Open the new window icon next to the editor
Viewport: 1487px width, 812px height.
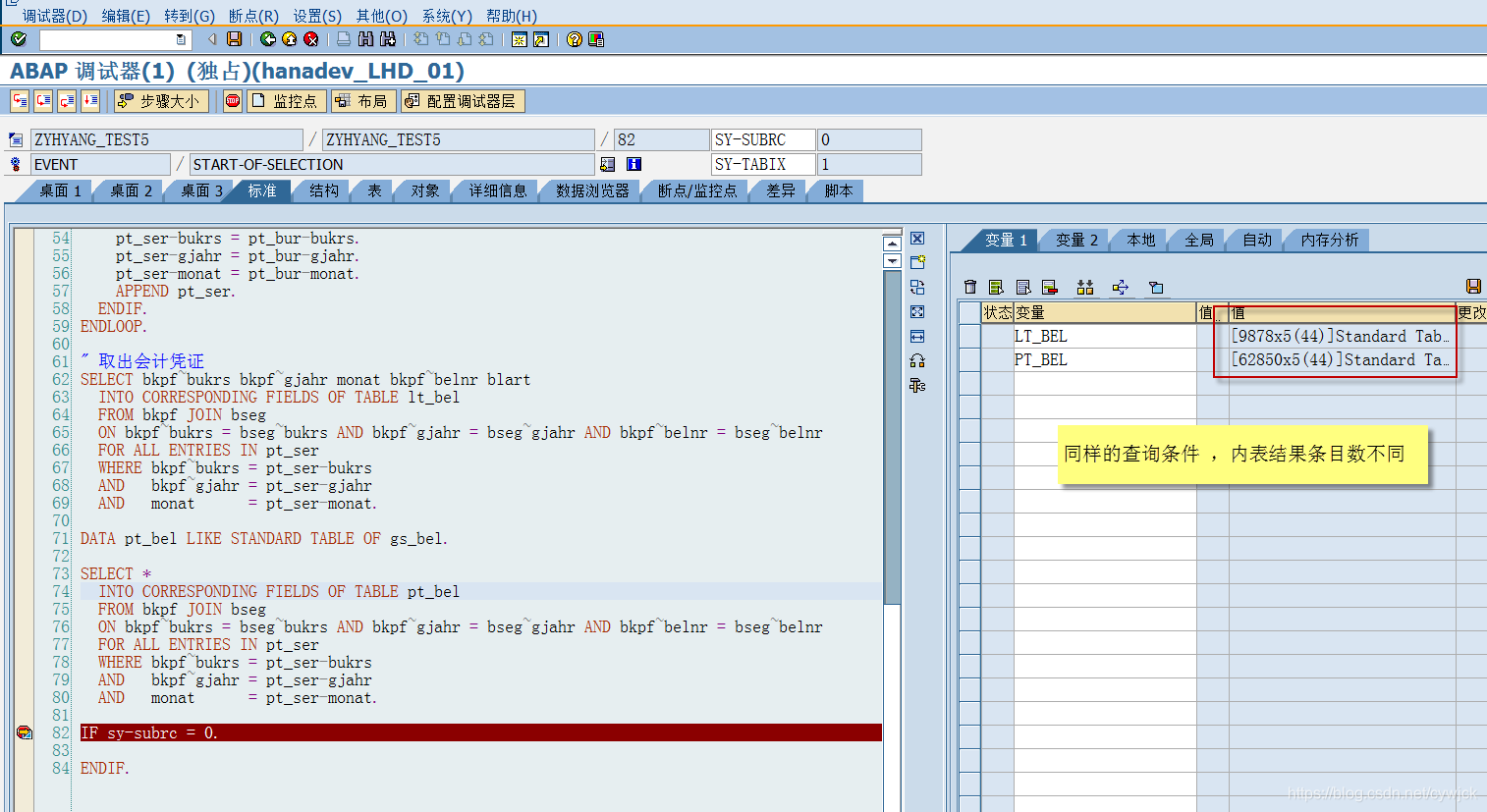pyautogui.click(x=917, y=261)
